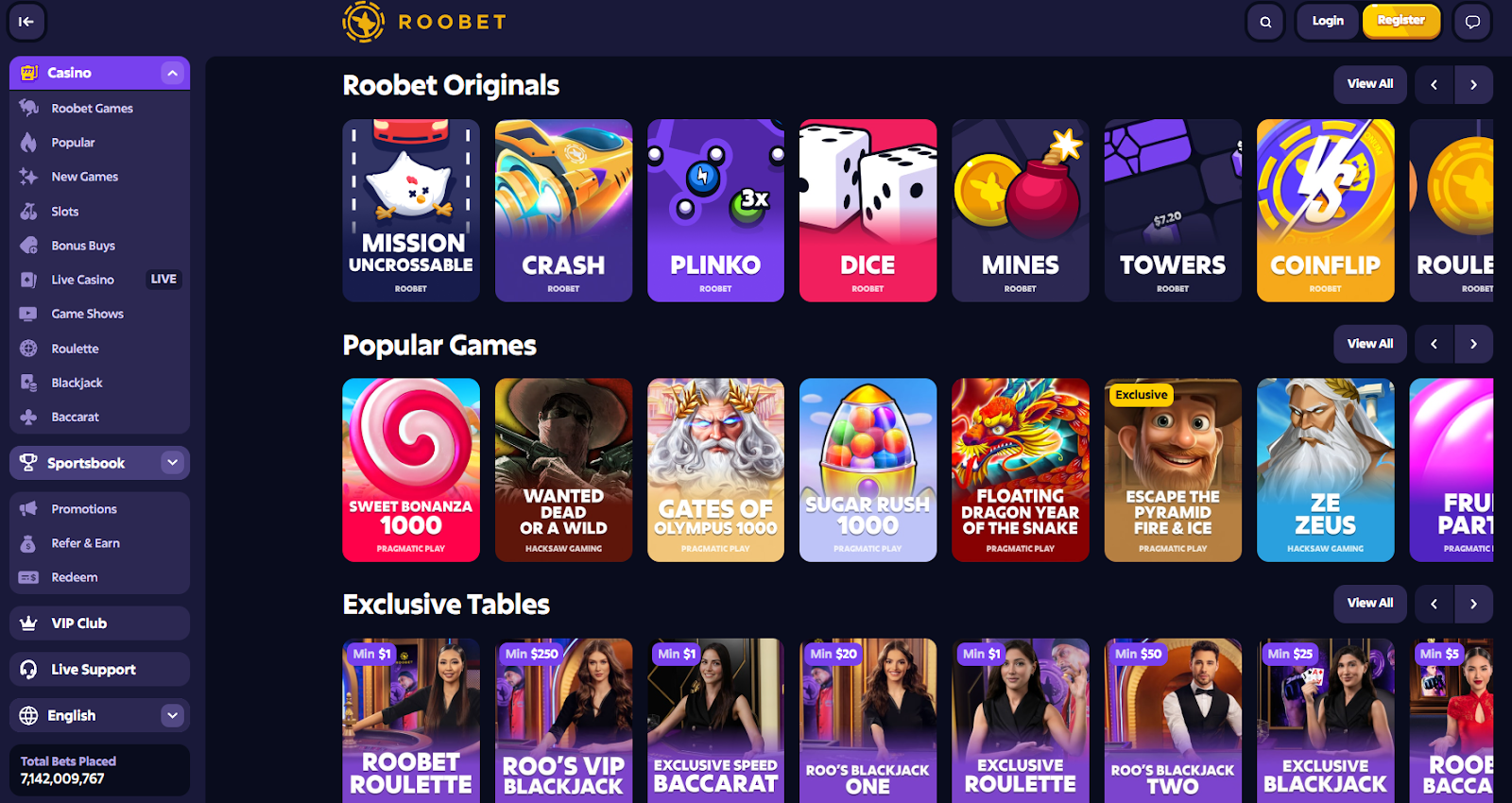Click the Login button
1512x803 pixels.
tap(1328, 21)
